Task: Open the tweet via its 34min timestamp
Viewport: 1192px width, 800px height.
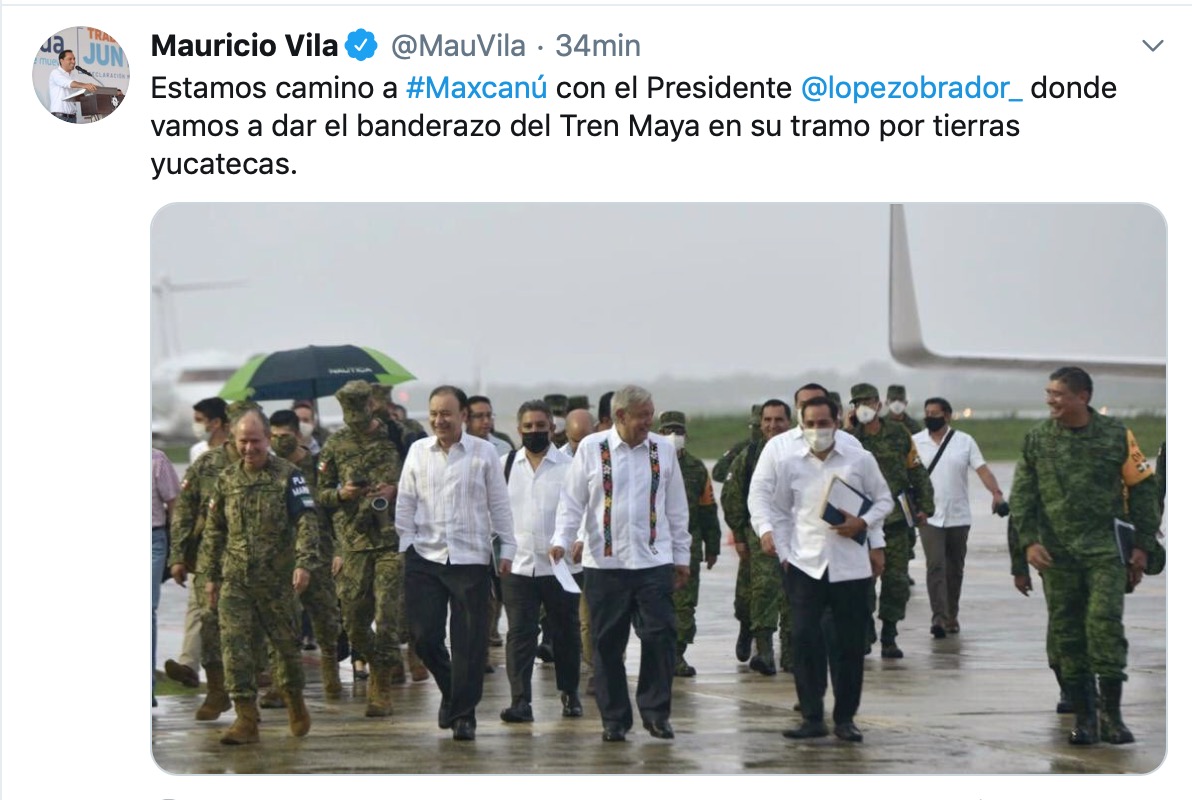Action: point(598,46)
